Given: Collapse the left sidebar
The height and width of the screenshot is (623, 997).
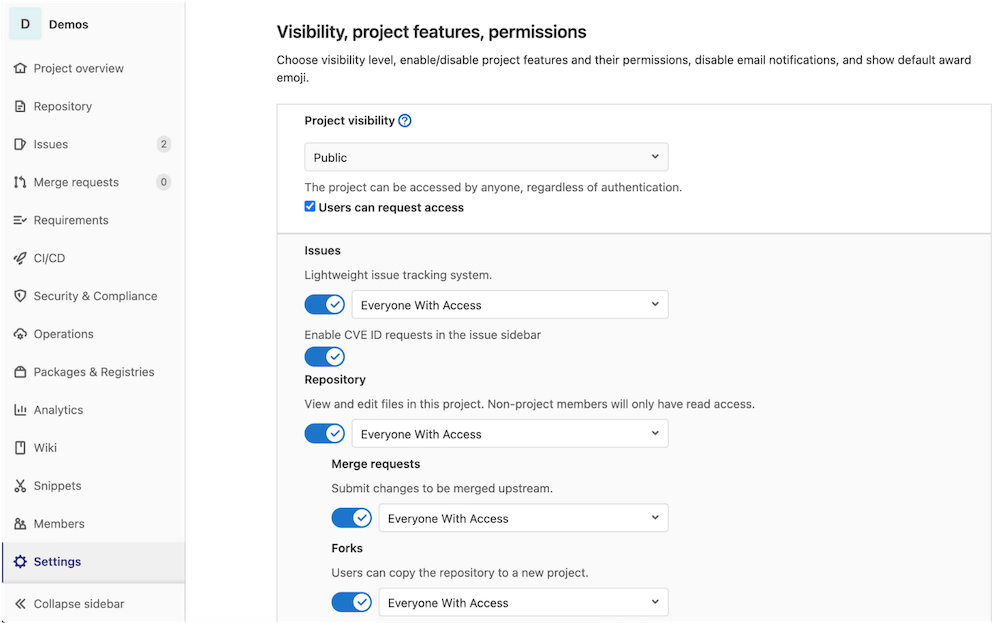Looking at the screenshot, I should 77,604.
